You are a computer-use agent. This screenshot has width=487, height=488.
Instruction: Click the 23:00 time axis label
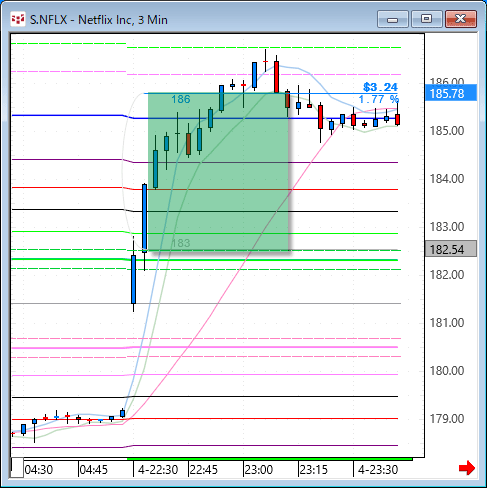[259, 470]
